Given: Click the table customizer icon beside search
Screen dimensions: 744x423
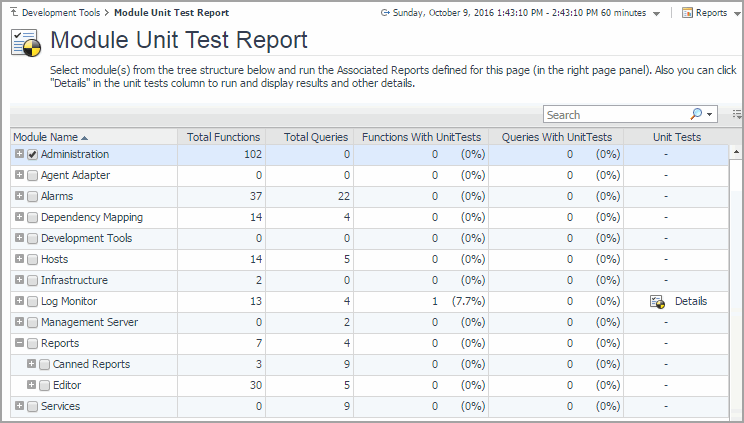Looking at the screenshot, I should [737, 114].
